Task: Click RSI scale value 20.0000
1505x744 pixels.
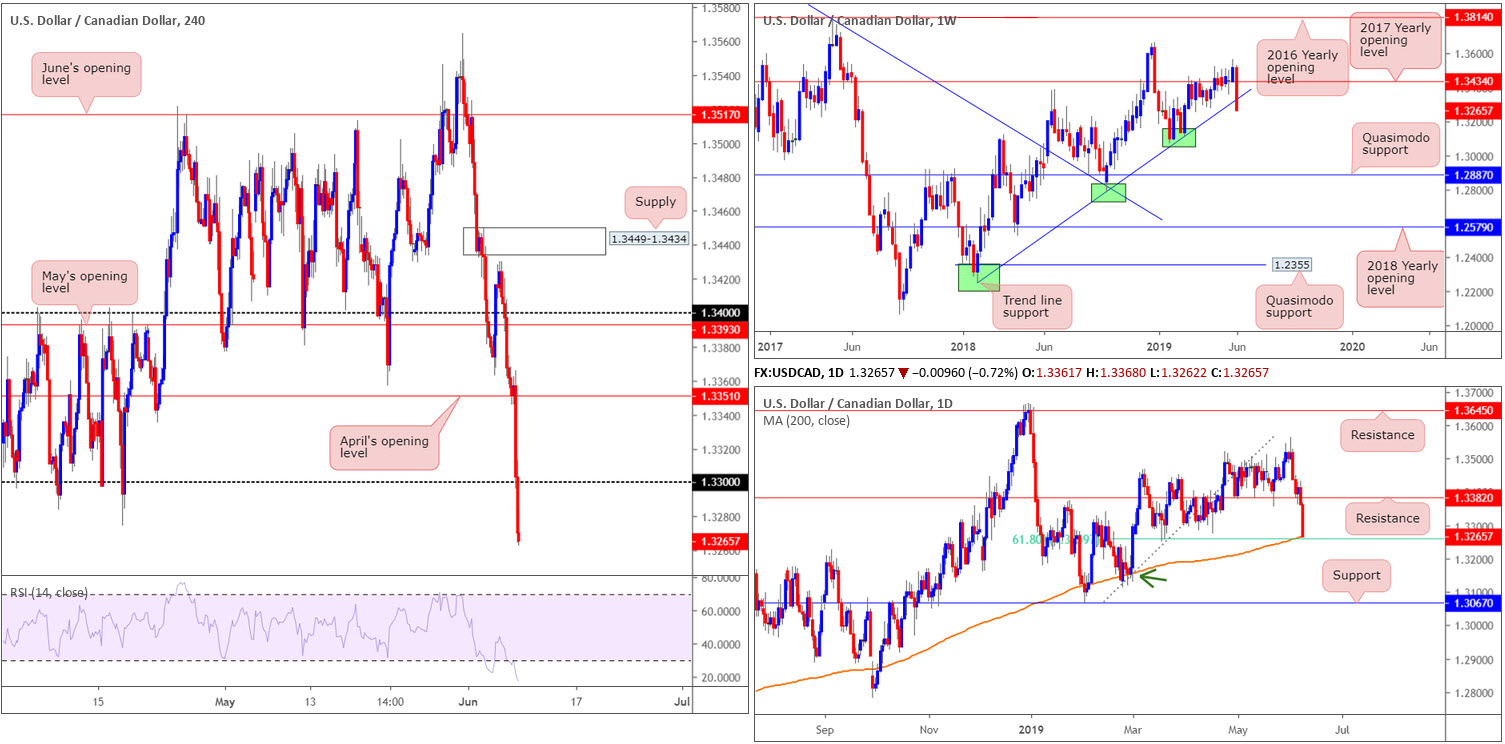Action: (719, 677)
